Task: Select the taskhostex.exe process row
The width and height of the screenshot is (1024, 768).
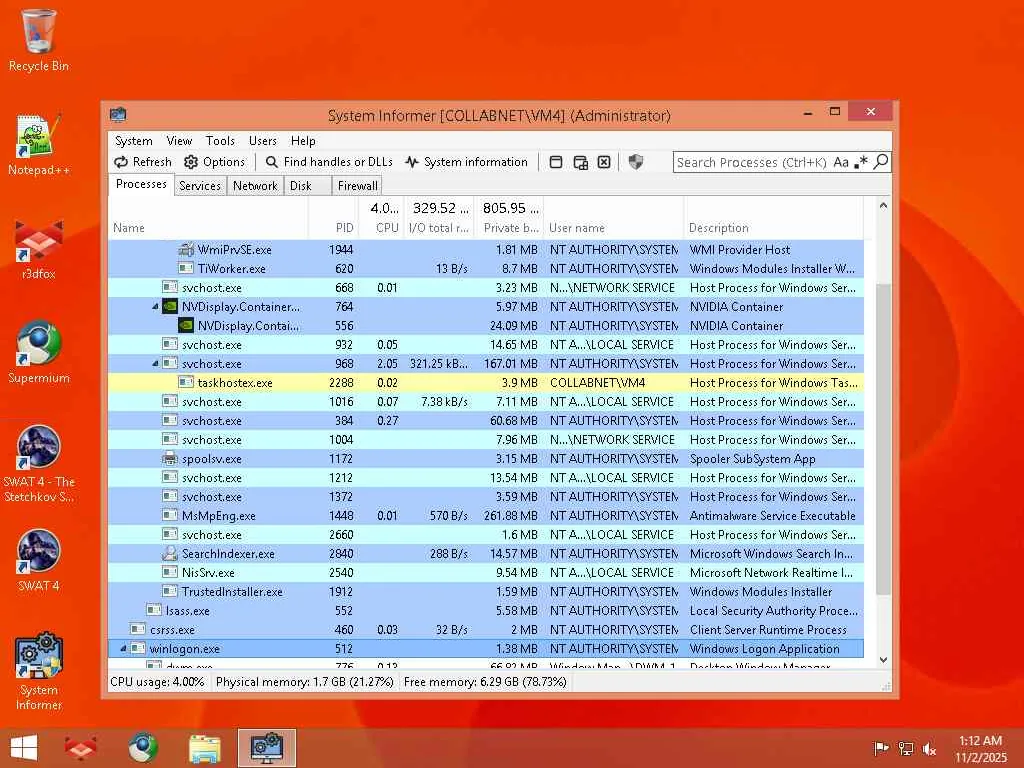Action: (x=486, y=383)
